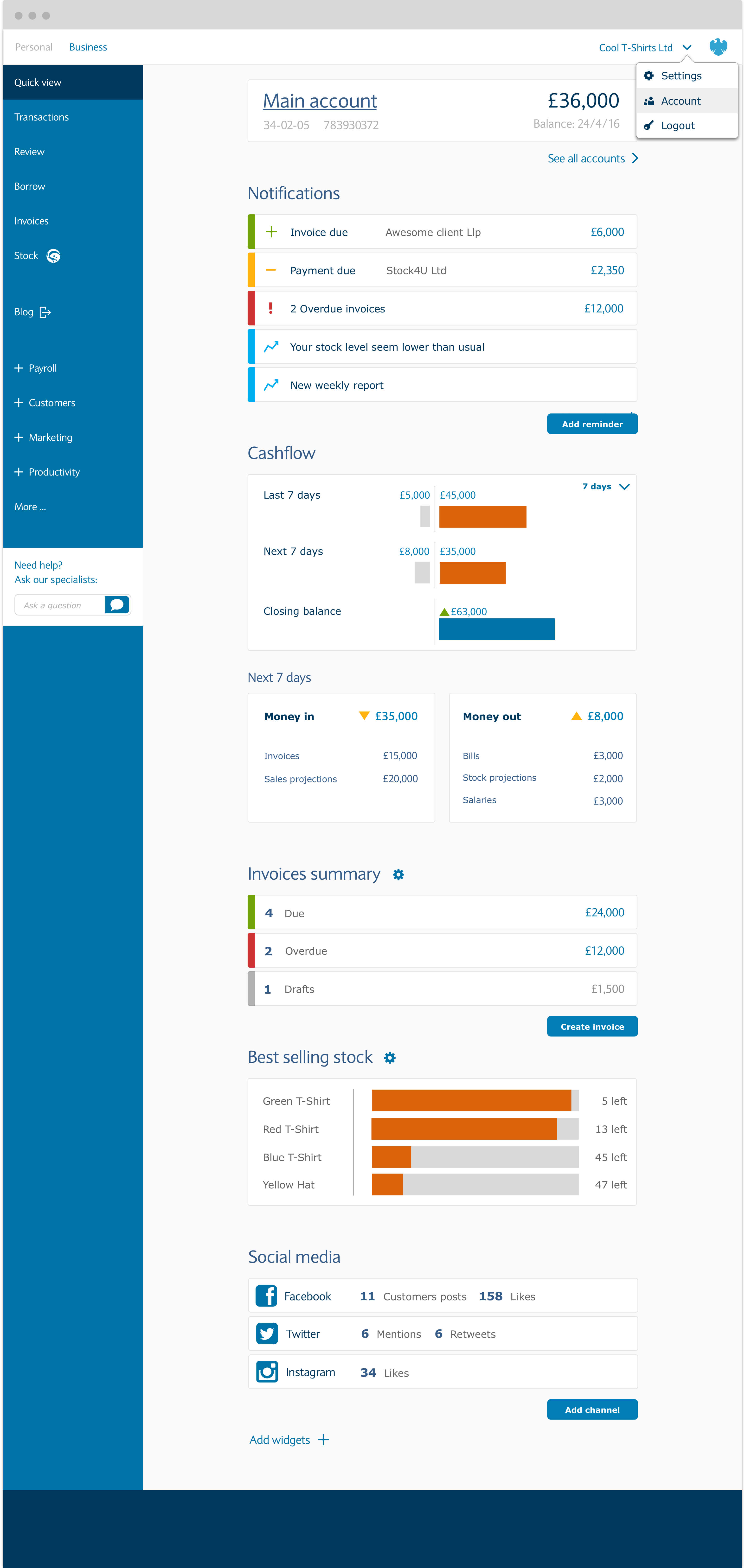Click the yellow down triangle by Money in

tap(364, 716)
